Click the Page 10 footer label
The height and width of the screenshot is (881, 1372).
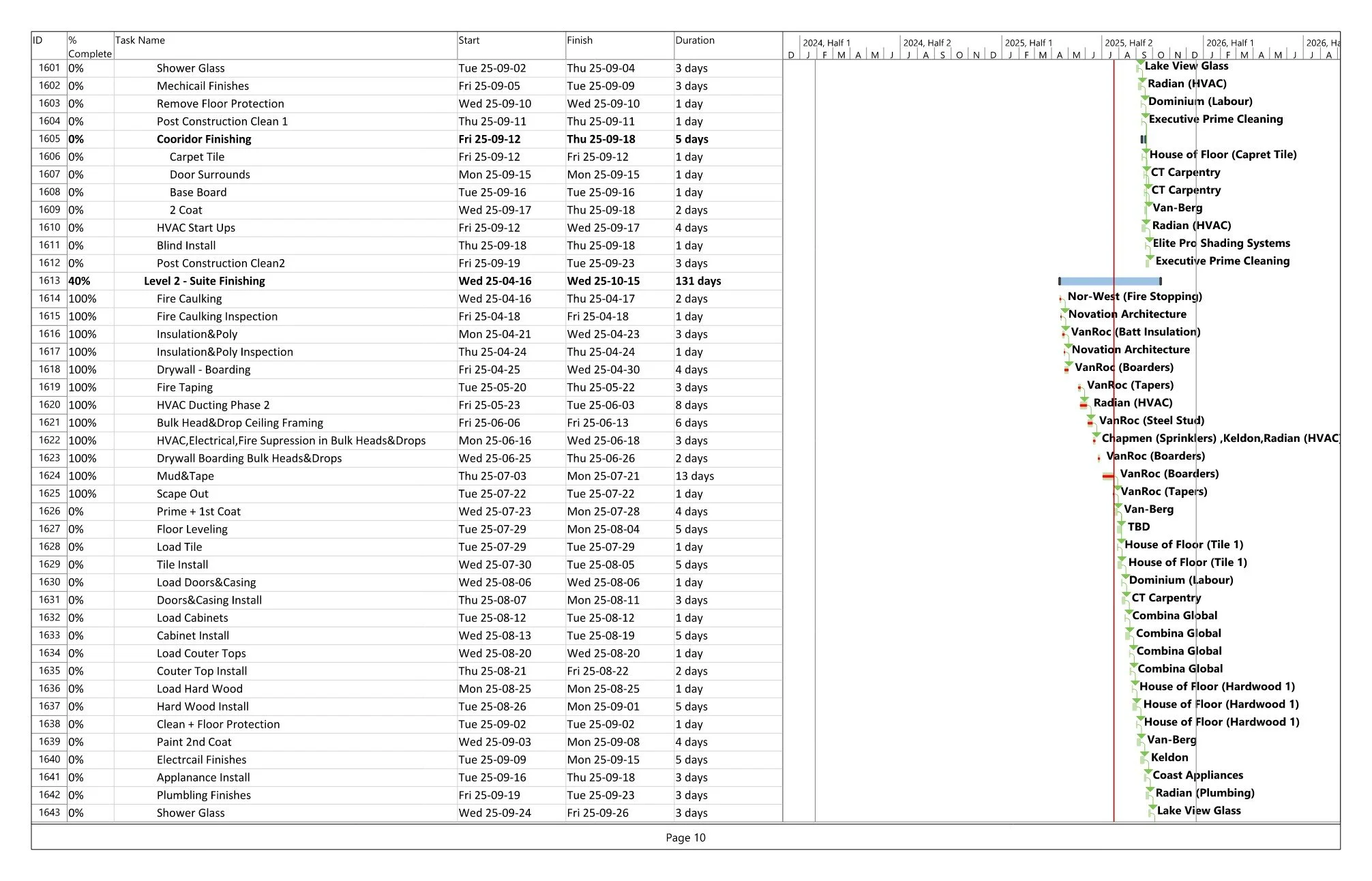coord(685,837)
